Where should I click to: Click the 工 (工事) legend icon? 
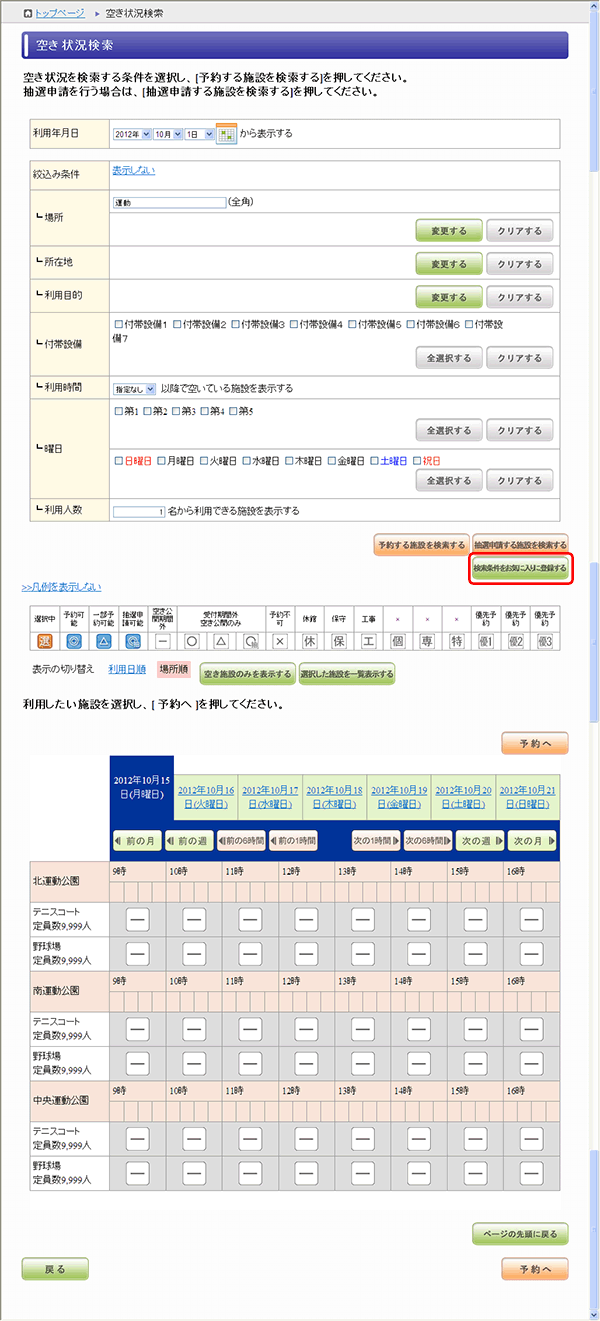coord(368,640)
